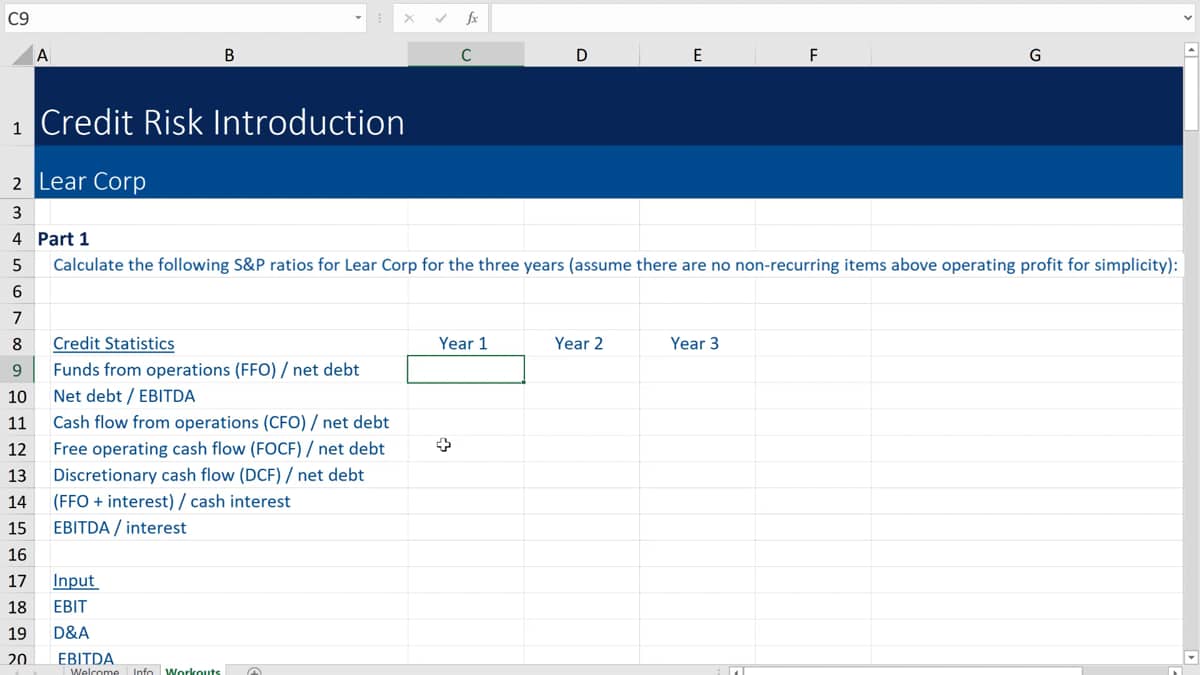
Task: Click the 'EBITDA / interest' cell
Action: pos(119,528)
